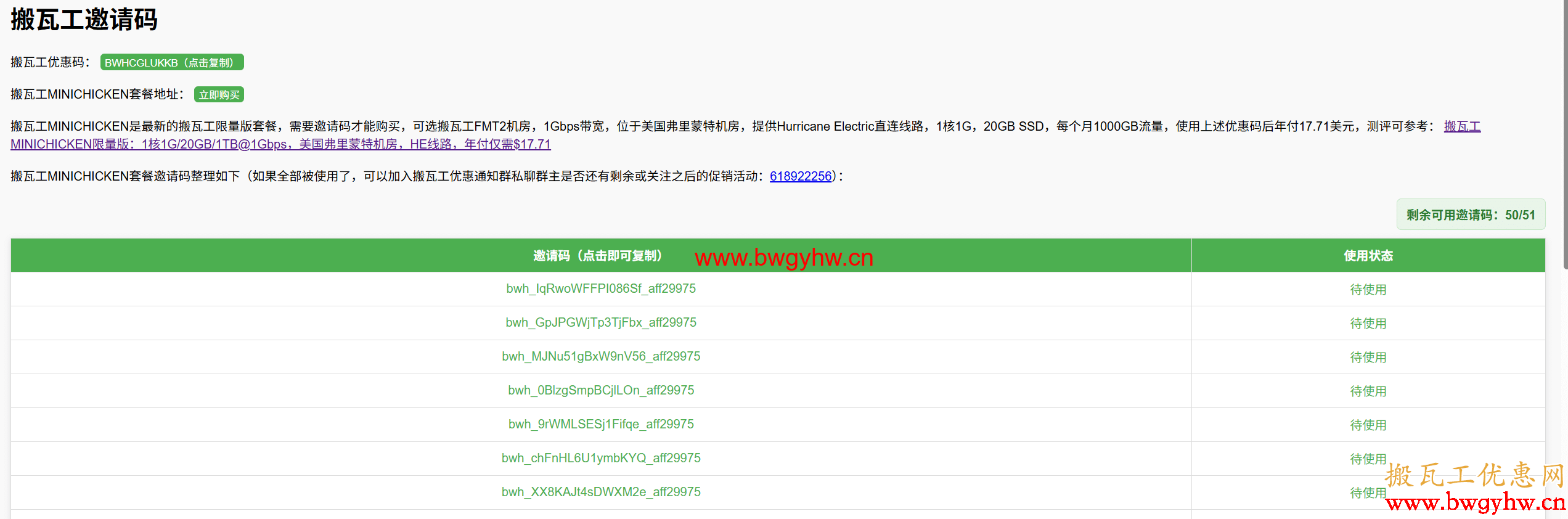Copy invite code bwh_IqRwoWFFPI086Sf_aff29975
The width and height of the screenshot is (1568, 519).
(601, 288)
